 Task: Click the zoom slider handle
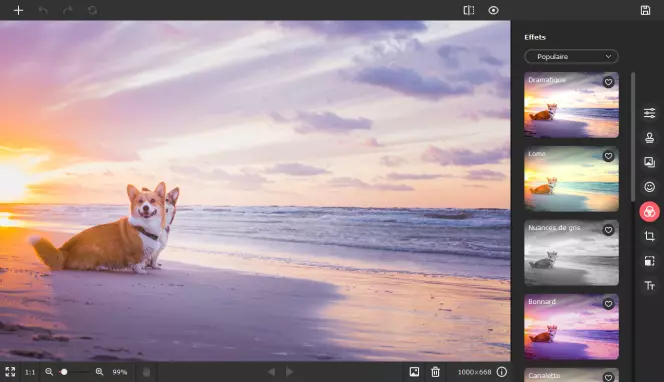coord(64,372)
